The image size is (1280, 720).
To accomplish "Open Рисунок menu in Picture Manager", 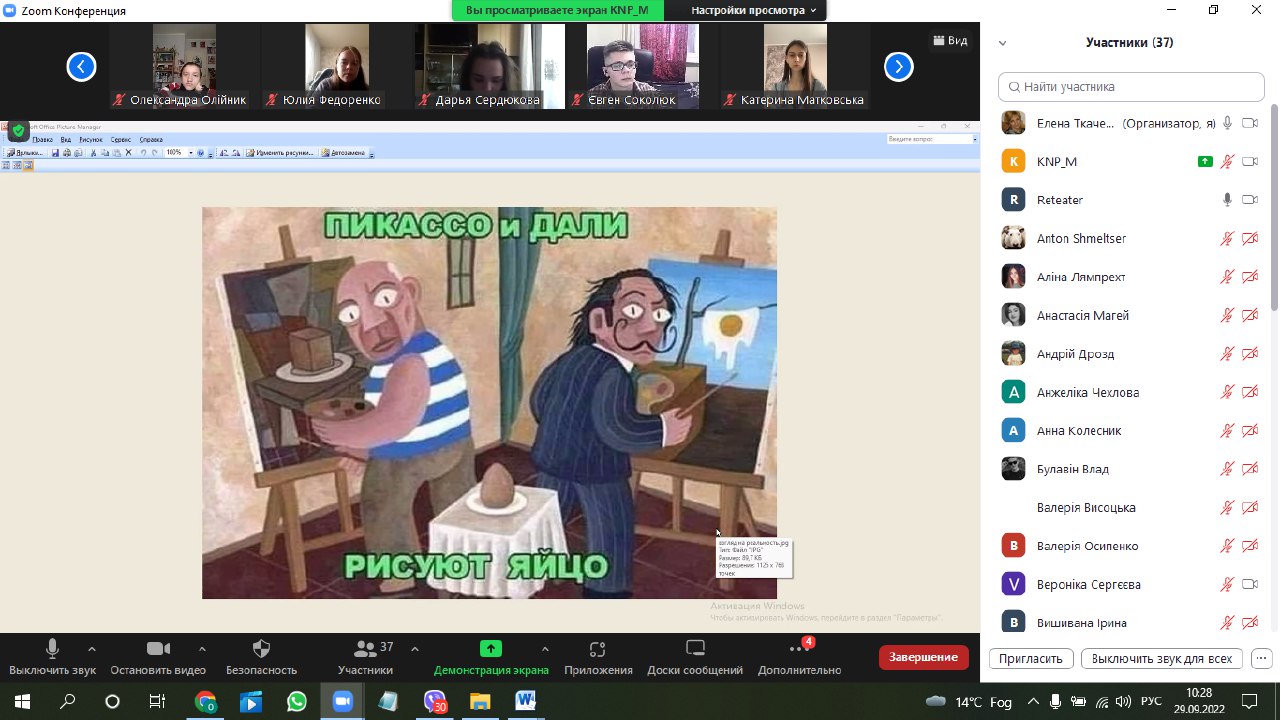I will (91, 140).
